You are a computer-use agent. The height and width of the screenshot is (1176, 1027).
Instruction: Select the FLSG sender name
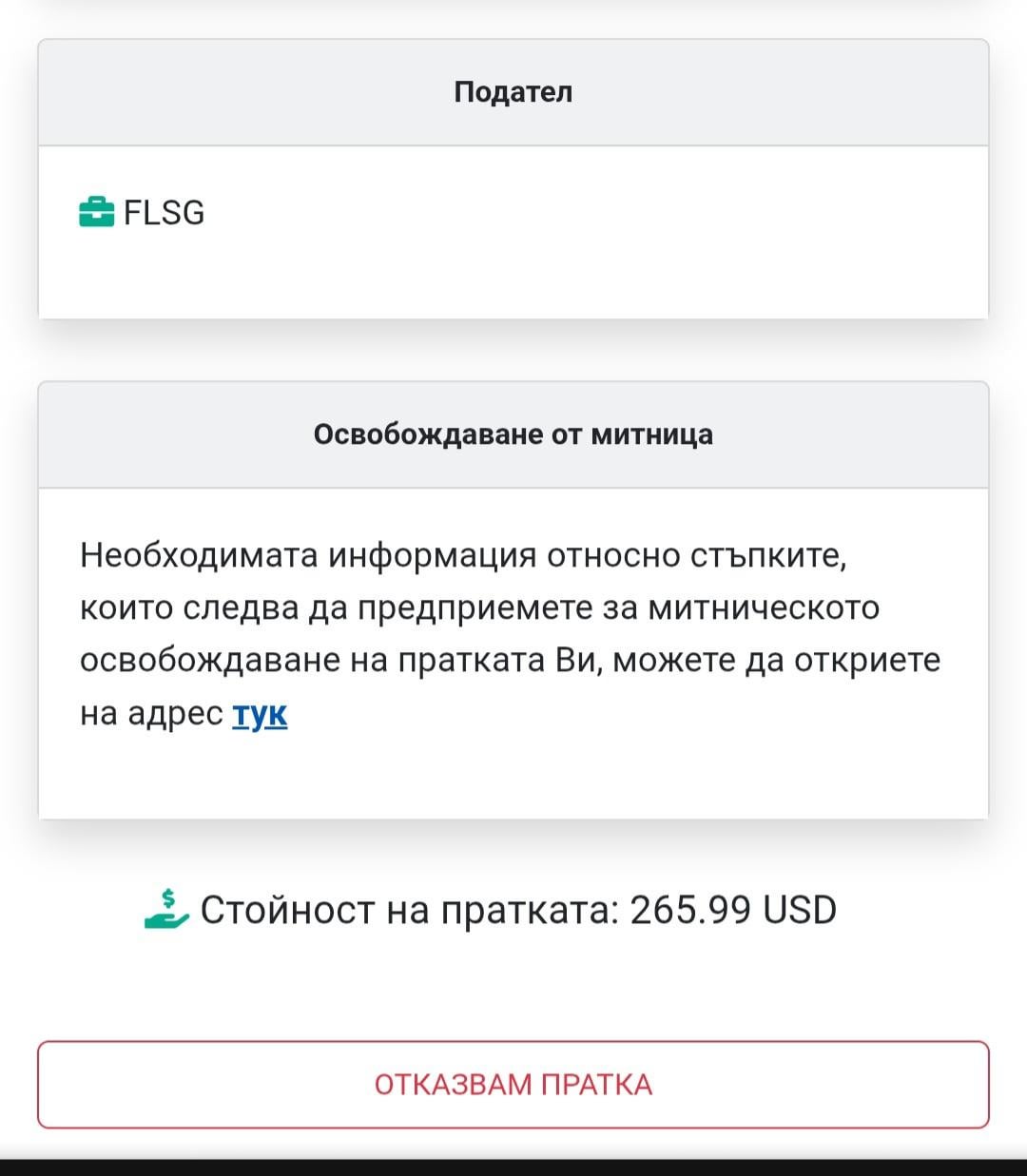[164, 213]
